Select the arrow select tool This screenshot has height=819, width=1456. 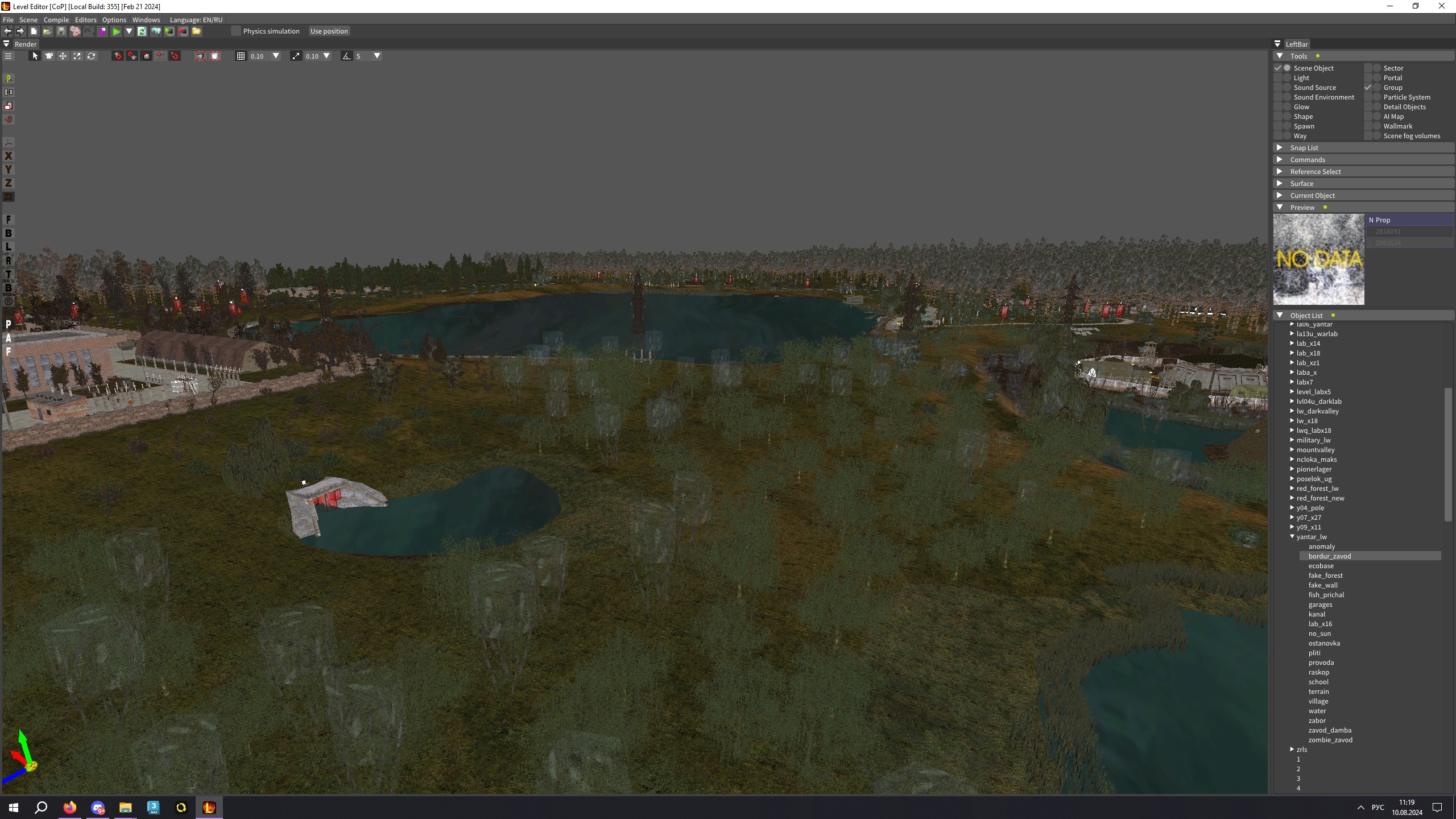tap(35, 56)
